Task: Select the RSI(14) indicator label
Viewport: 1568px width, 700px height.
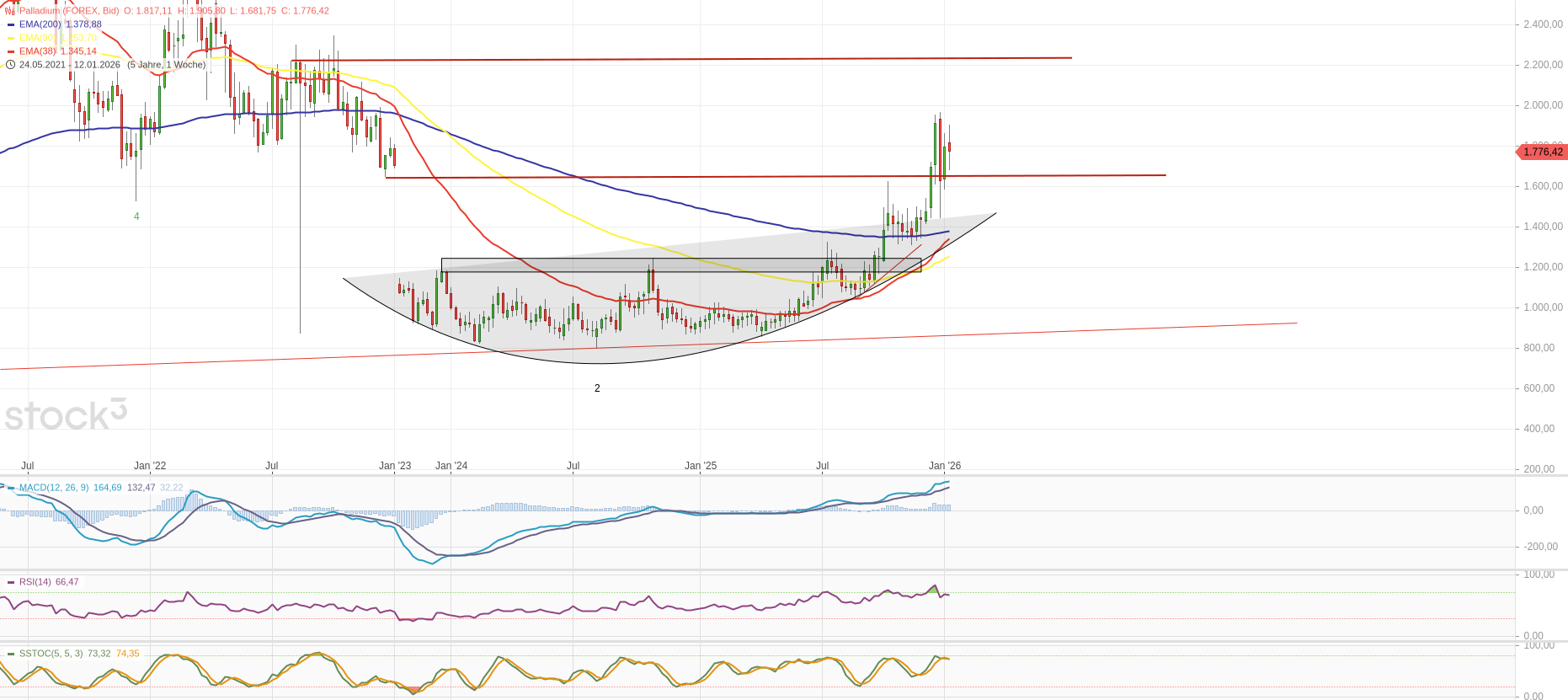Action: [35, 582]
